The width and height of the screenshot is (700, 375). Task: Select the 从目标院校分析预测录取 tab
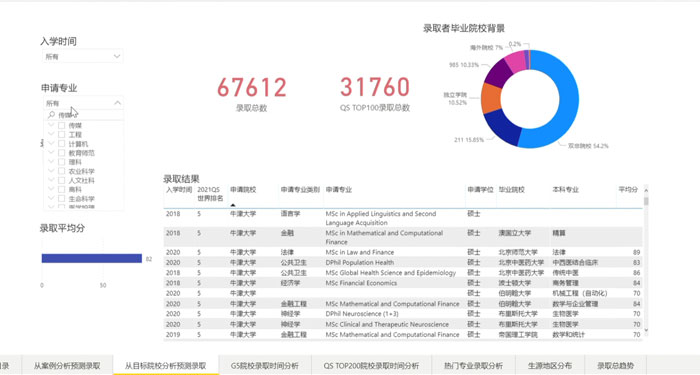(x=166, y=366)
